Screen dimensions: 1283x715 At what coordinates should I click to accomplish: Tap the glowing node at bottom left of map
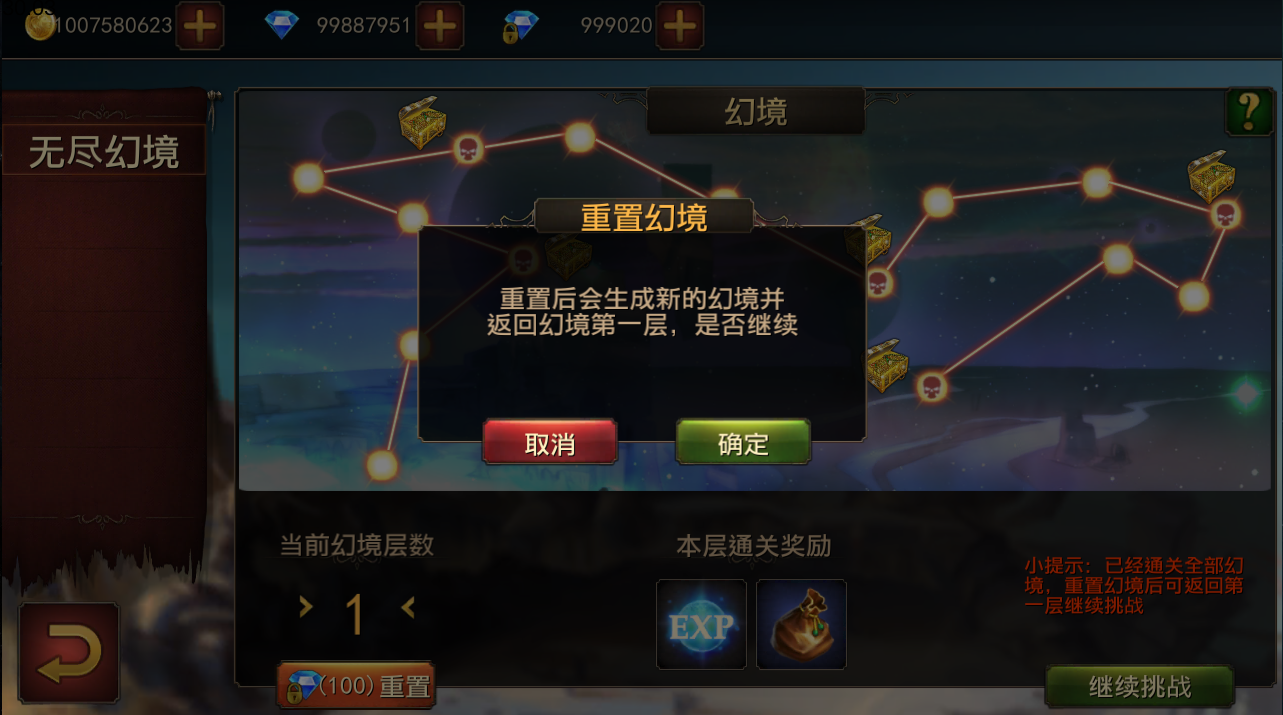(381, 464)
